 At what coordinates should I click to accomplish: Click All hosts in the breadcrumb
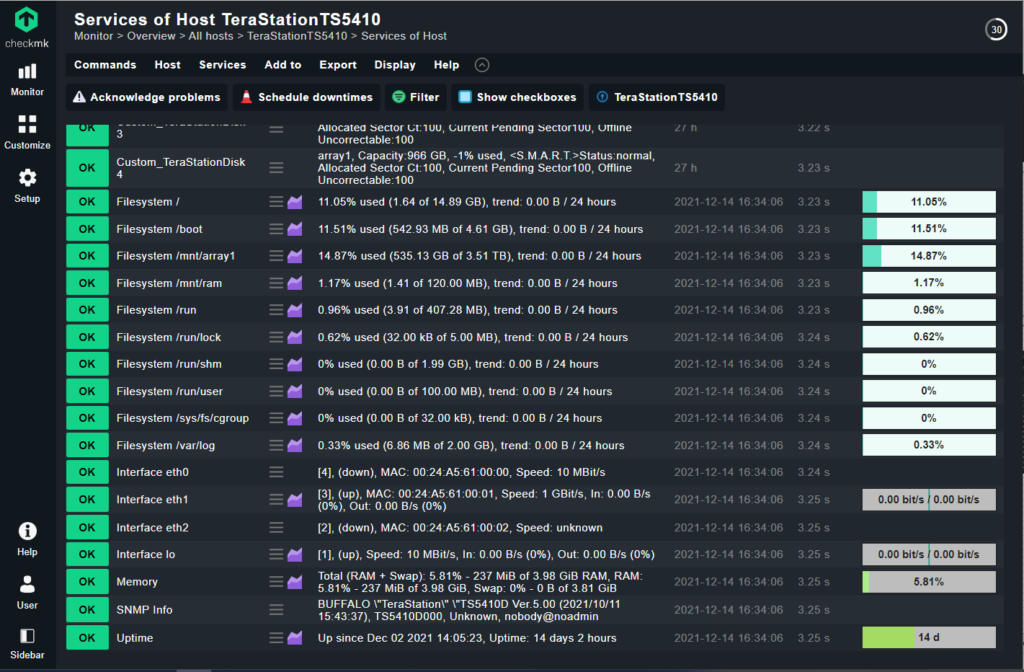(x=210, y=37)
